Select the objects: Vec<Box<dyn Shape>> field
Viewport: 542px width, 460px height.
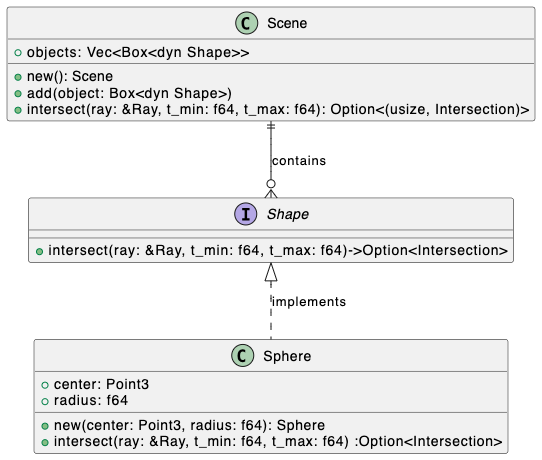138,53
